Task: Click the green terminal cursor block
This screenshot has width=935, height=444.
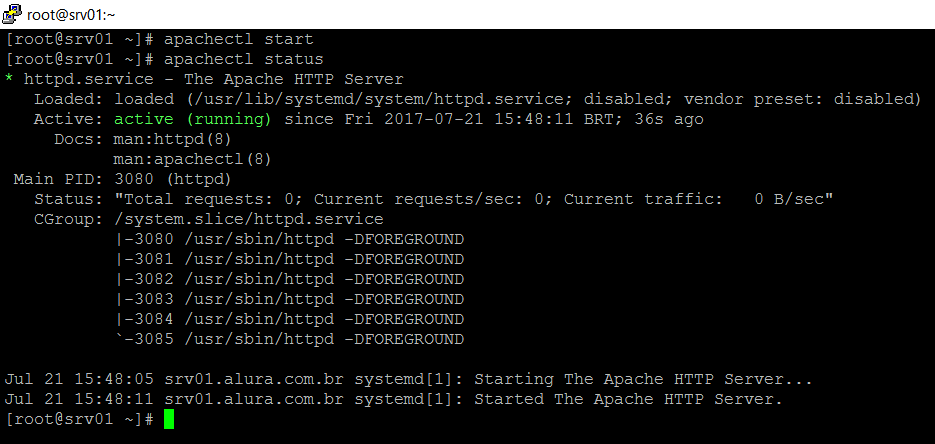Action: point(169,419)
